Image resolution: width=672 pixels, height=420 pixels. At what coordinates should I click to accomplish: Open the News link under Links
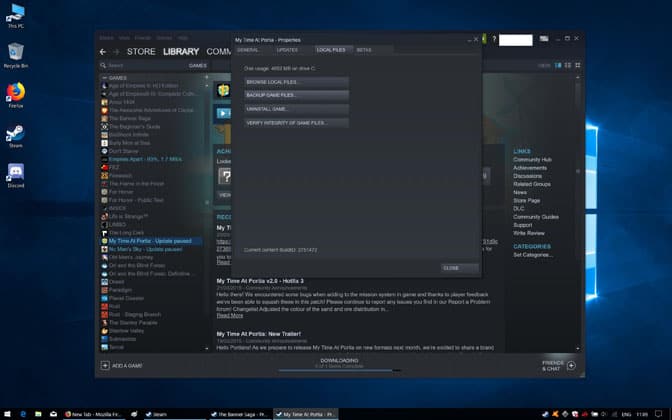520,192
